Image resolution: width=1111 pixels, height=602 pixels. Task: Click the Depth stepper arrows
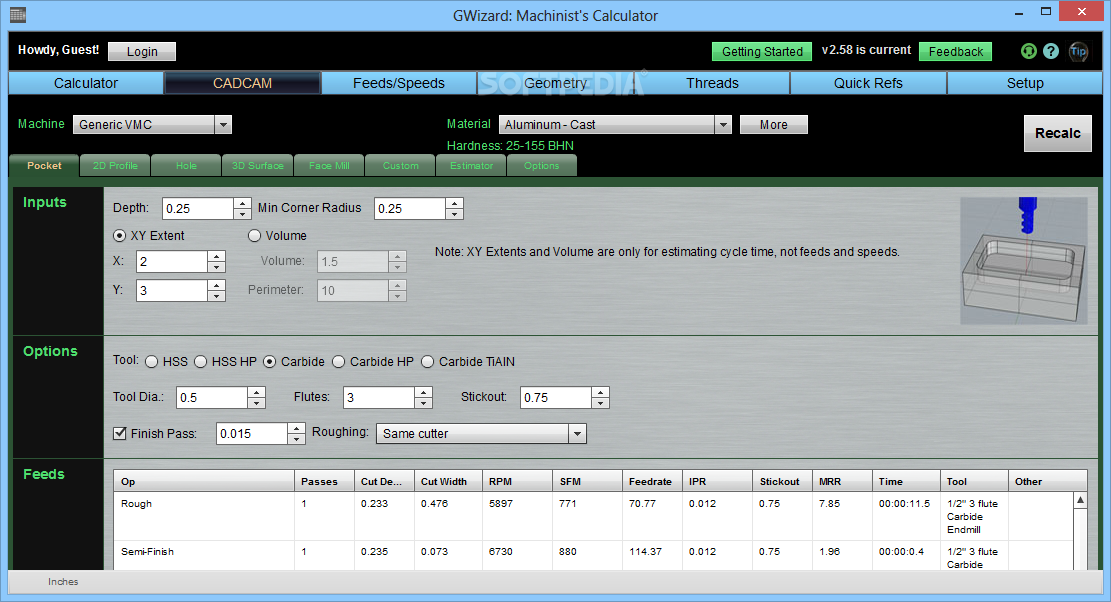[242, 208]
